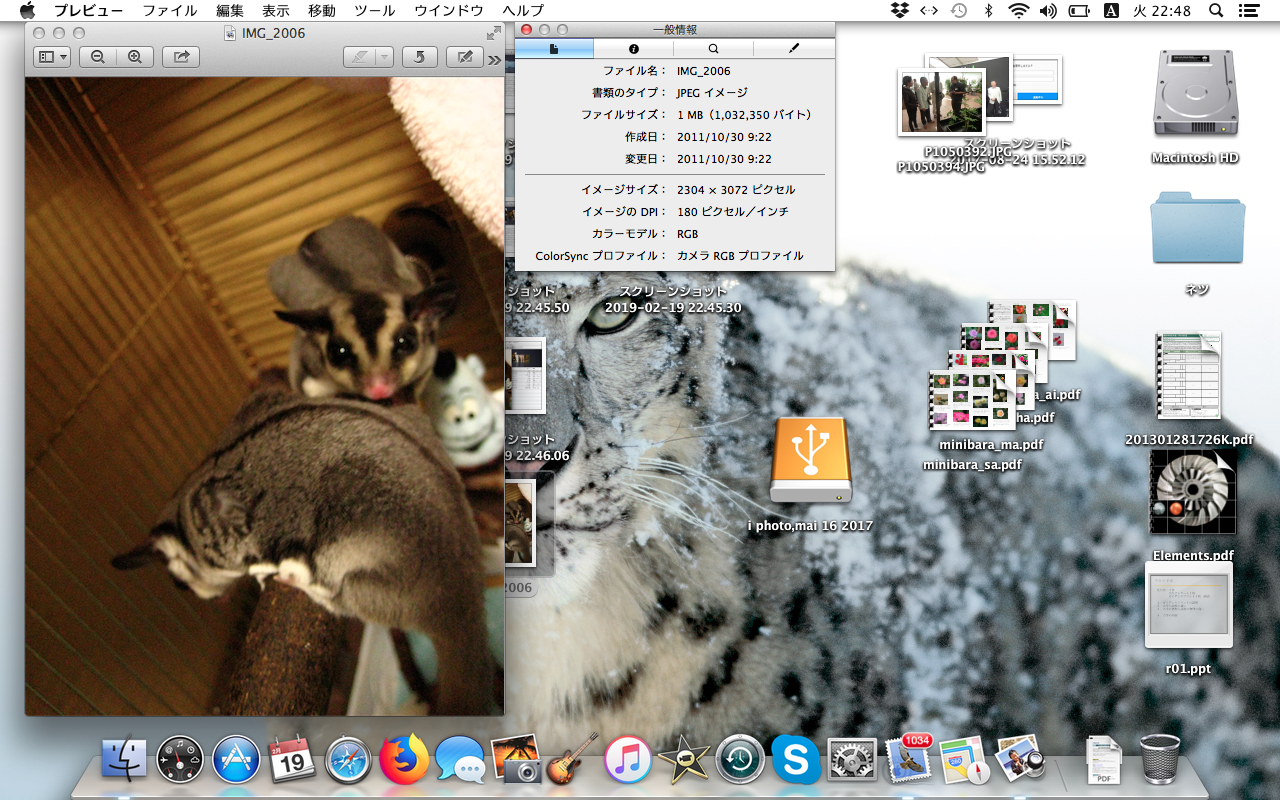Click the zoom out magnifier button

(98, 57)
